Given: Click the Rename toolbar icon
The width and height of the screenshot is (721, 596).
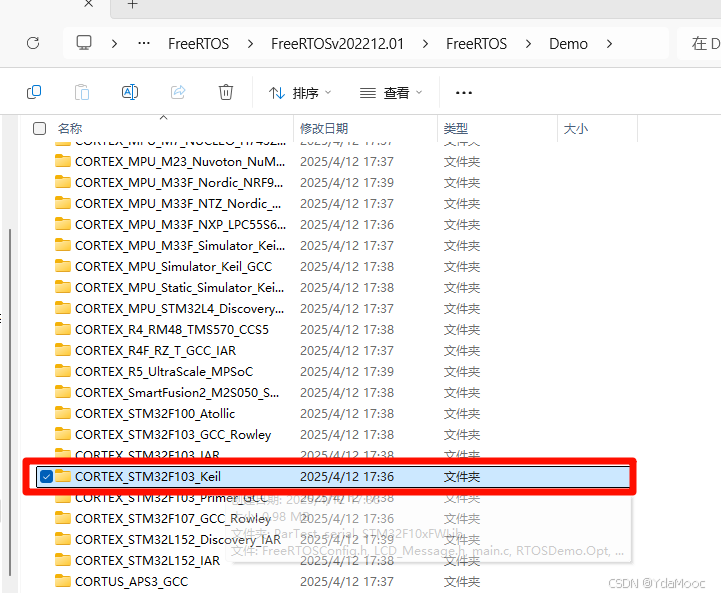Looking at the screenshot, I should pos(130,92).
